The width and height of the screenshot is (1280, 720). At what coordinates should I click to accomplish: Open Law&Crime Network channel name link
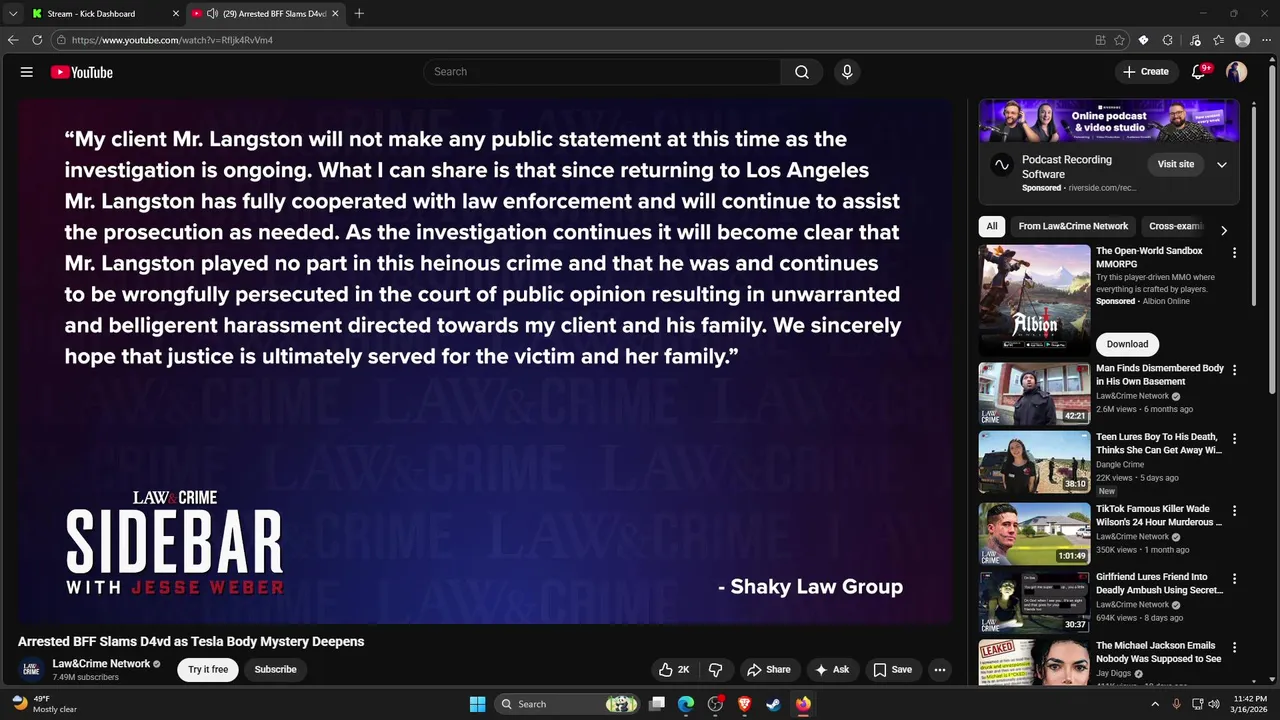(x=101, y=664)
